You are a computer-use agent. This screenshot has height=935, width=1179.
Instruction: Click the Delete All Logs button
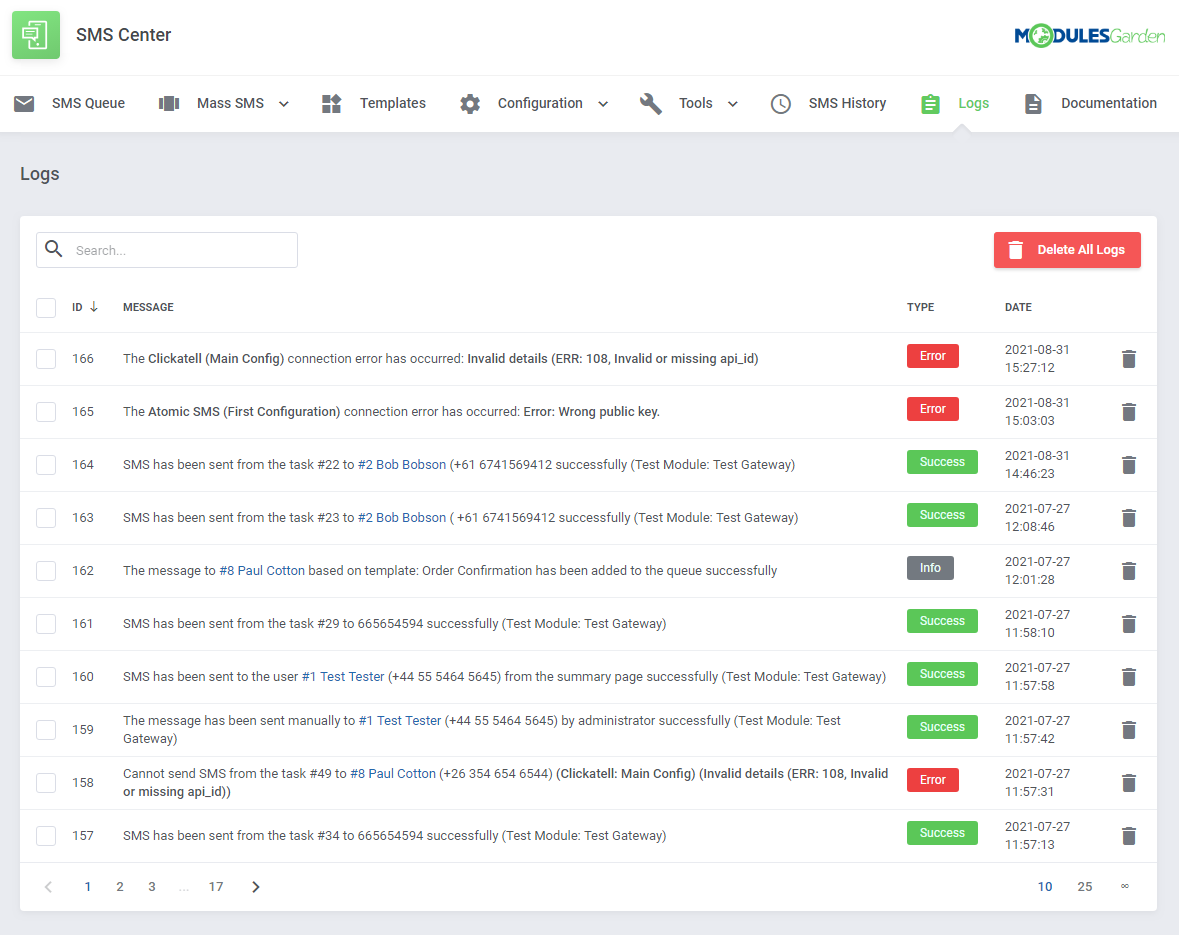coord(1067,250)
